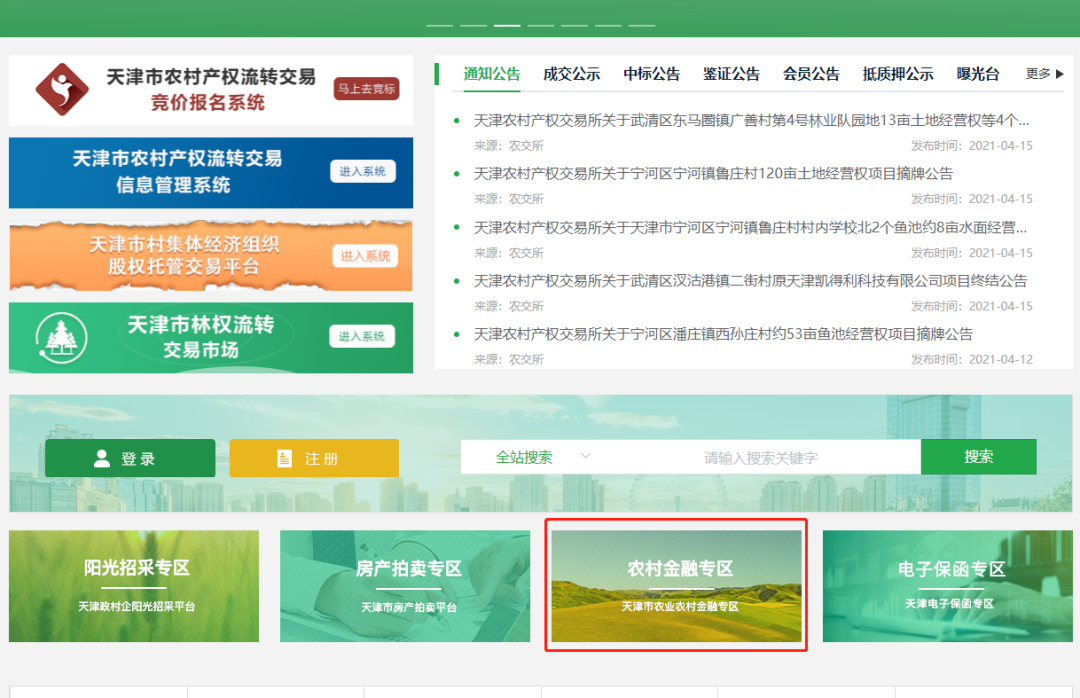
Task: Switch to the 中标公告 tab
Action: [651, 74]
